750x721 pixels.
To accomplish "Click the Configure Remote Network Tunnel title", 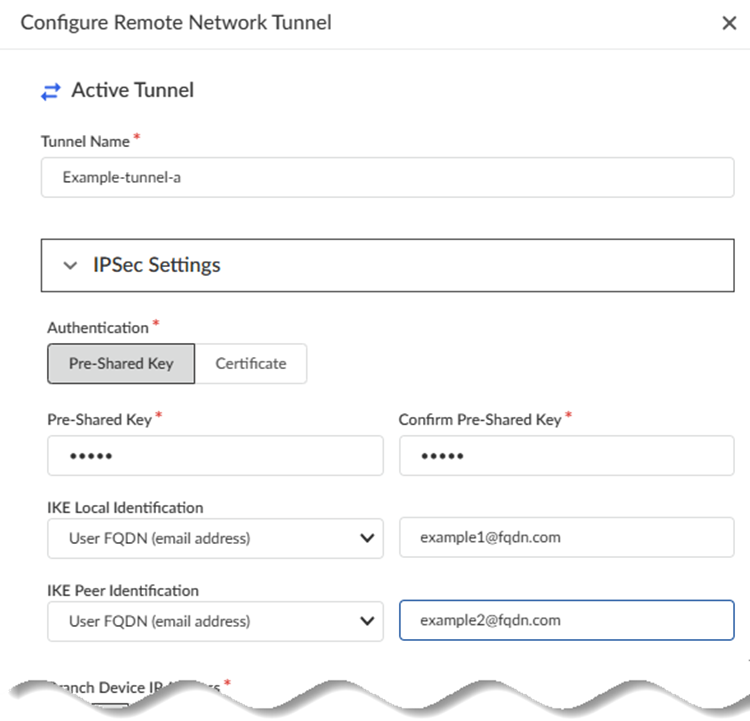I will 176,22.
